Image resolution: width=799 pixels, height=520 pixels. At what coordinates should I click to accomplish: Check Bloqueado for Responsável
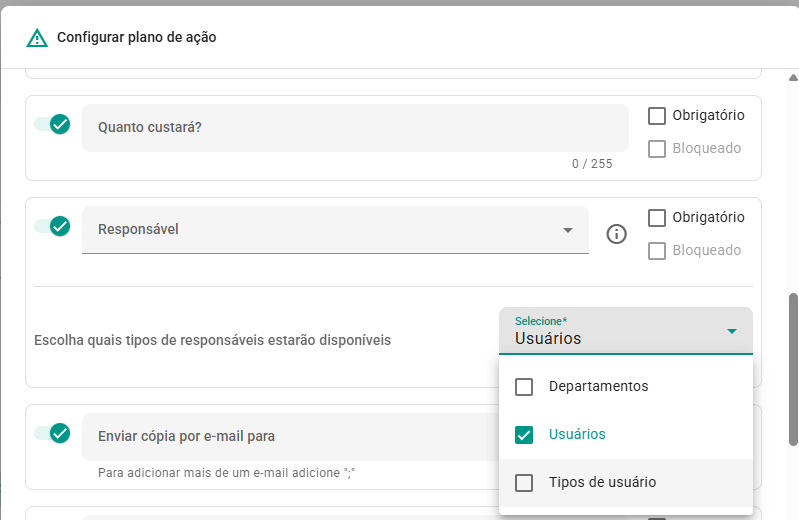click(x=657, y=251)
